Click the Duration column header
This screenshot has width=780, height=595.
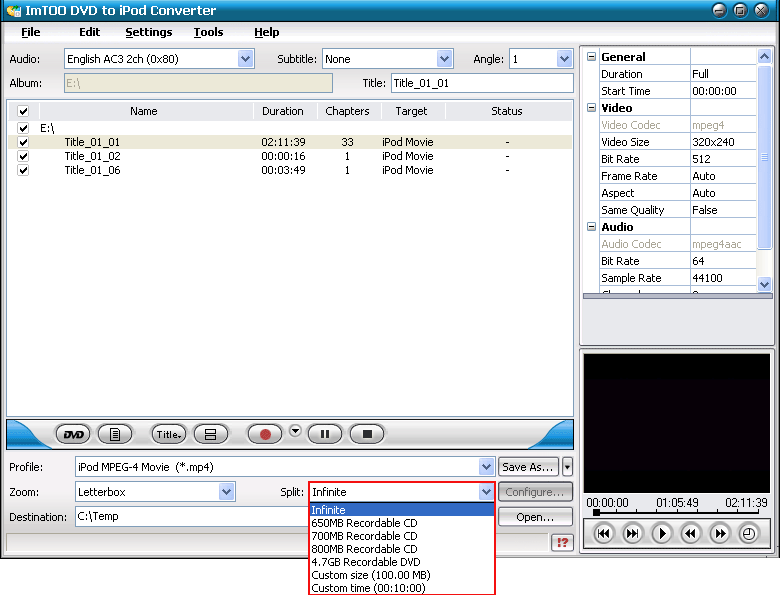pos(283,111)
